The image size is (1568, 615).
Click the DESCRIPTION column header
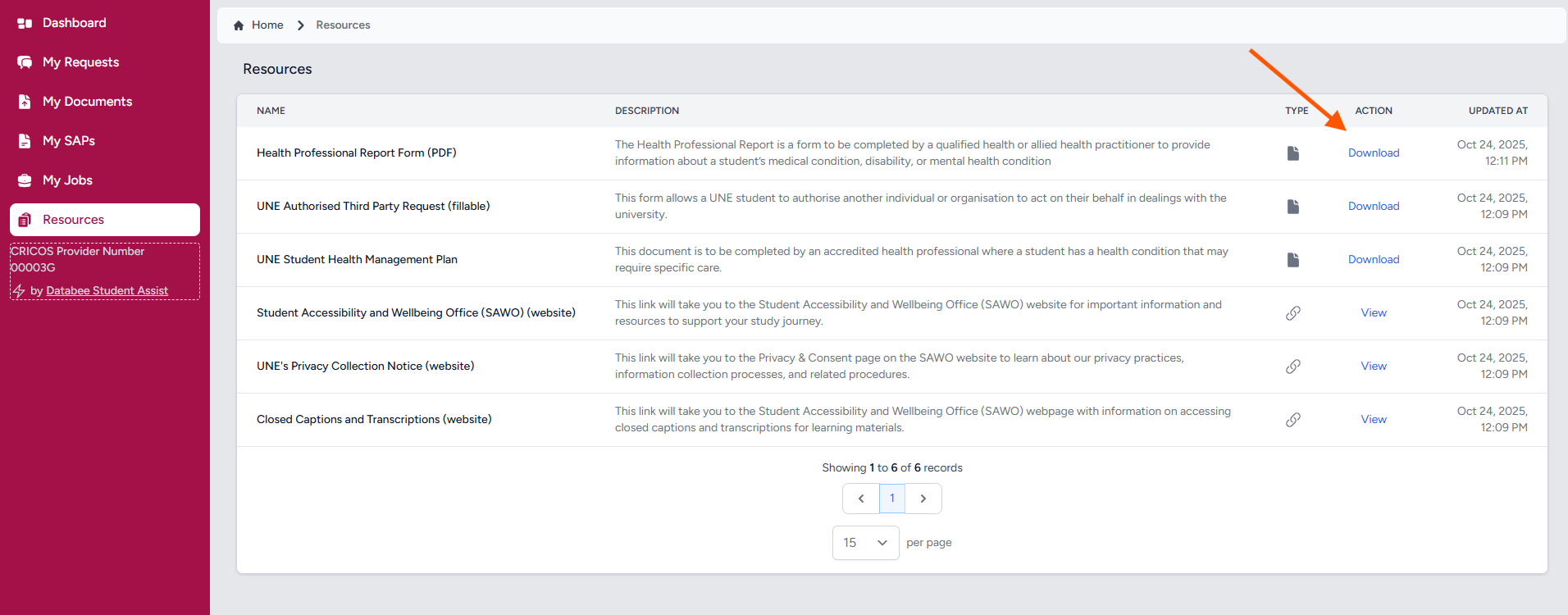click(x=647, y=111)
